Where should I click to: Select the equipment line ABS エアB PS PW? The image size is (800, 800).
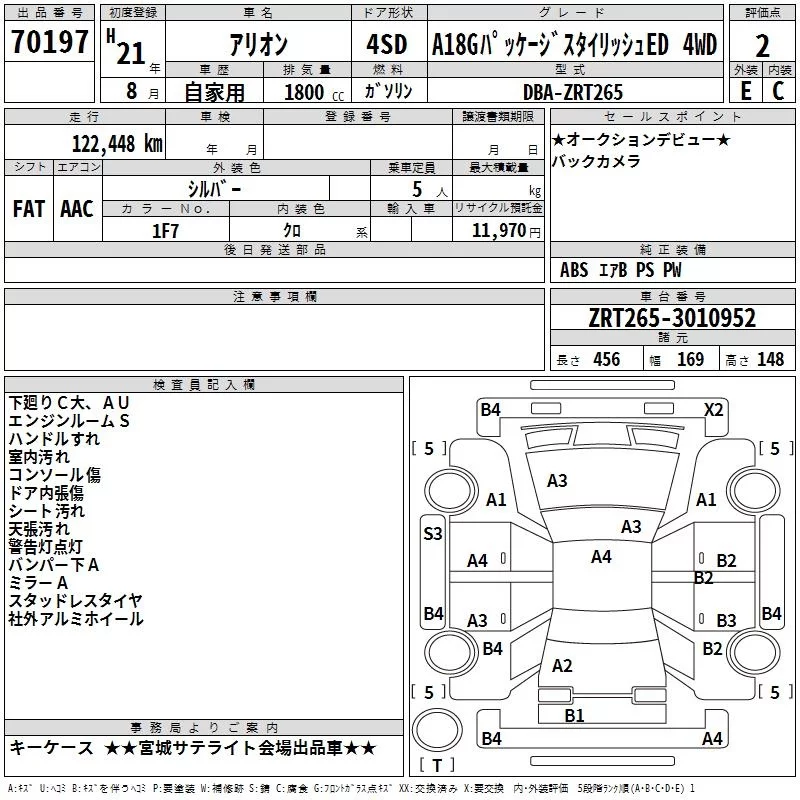click(620, 270)
